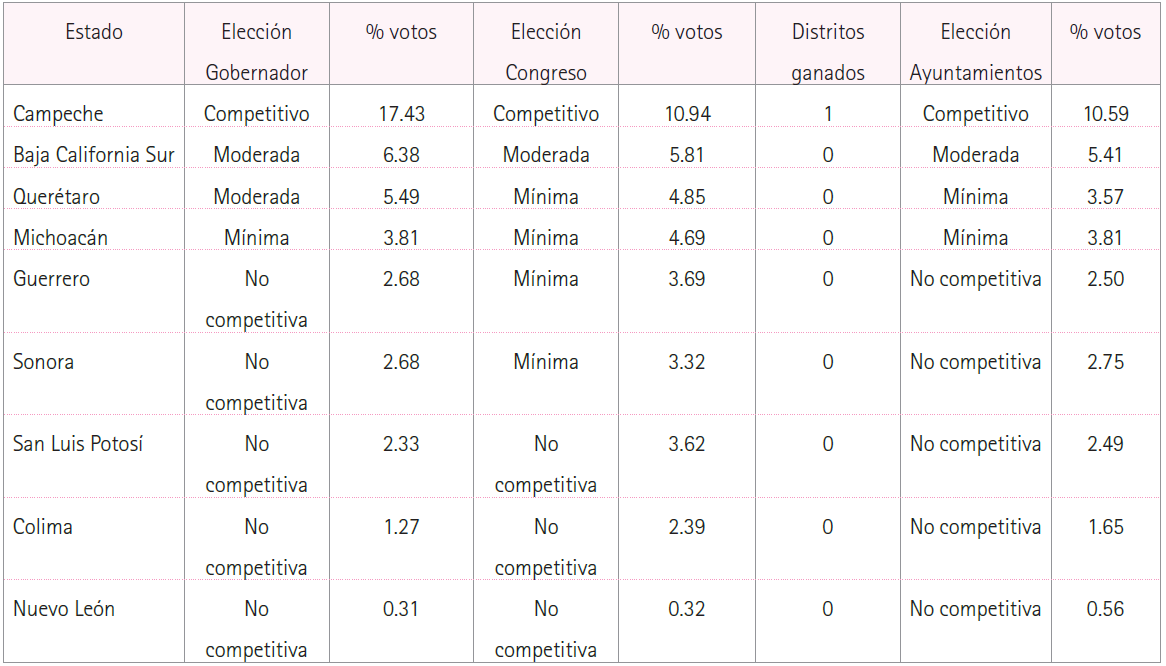This screenshot has width=1166, height=666.
Task: Click the 0.56 value in Nuevo León row
Action: pos(1106,609)
